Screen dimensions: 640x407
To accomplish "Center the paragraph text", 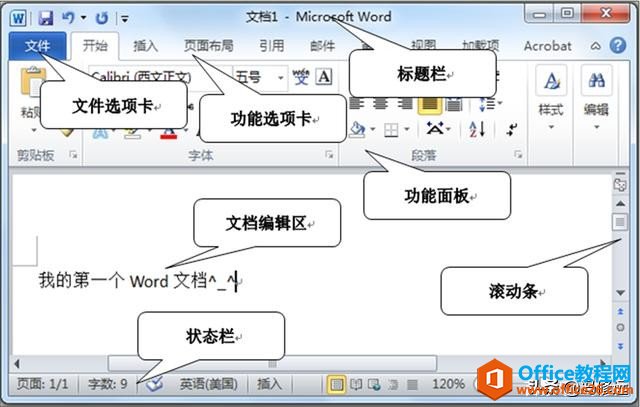I will click(x=380, y=105).
